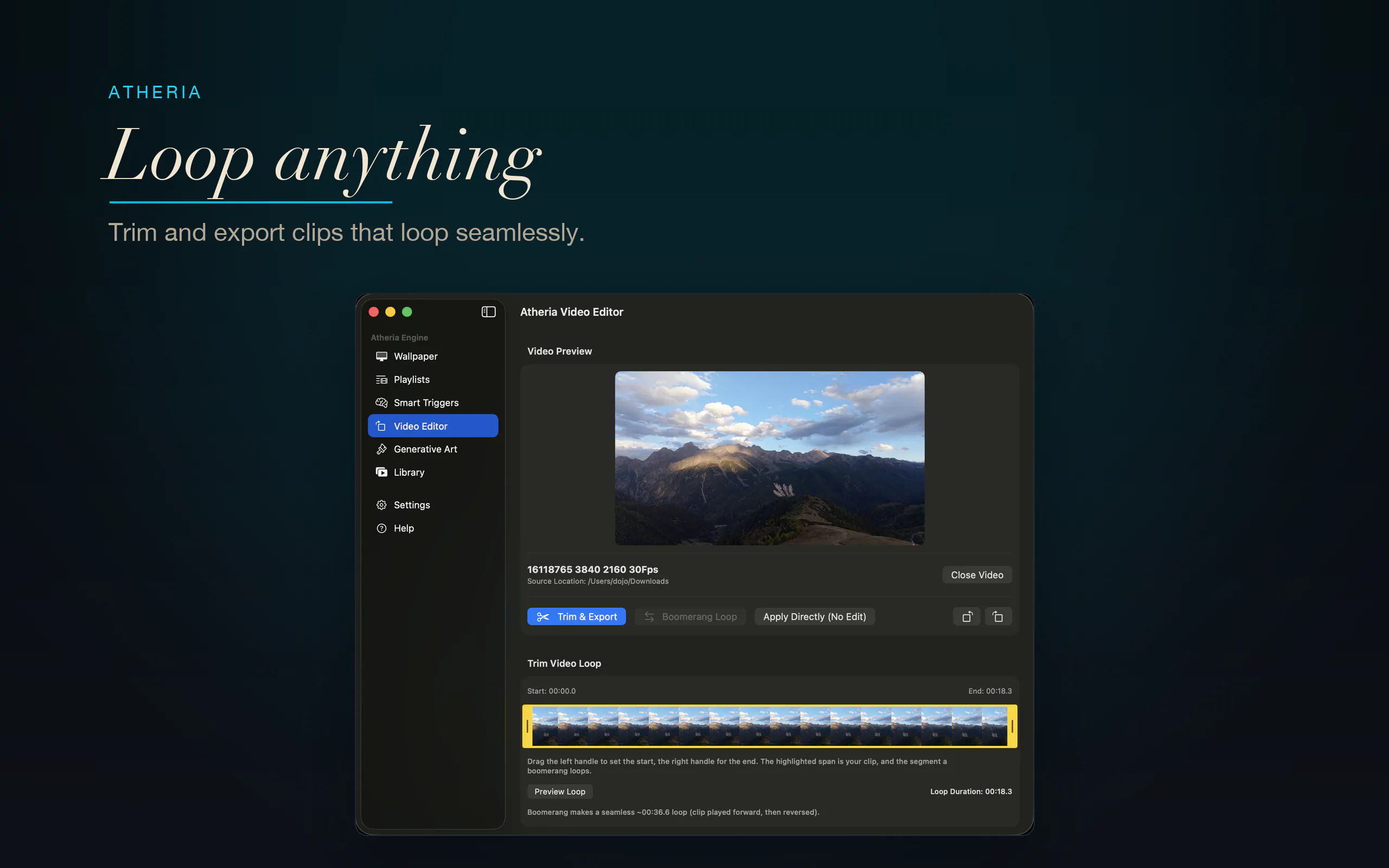Click the Help question mark icon
This screenshot has width=1389, height=868.
[381, 528]
